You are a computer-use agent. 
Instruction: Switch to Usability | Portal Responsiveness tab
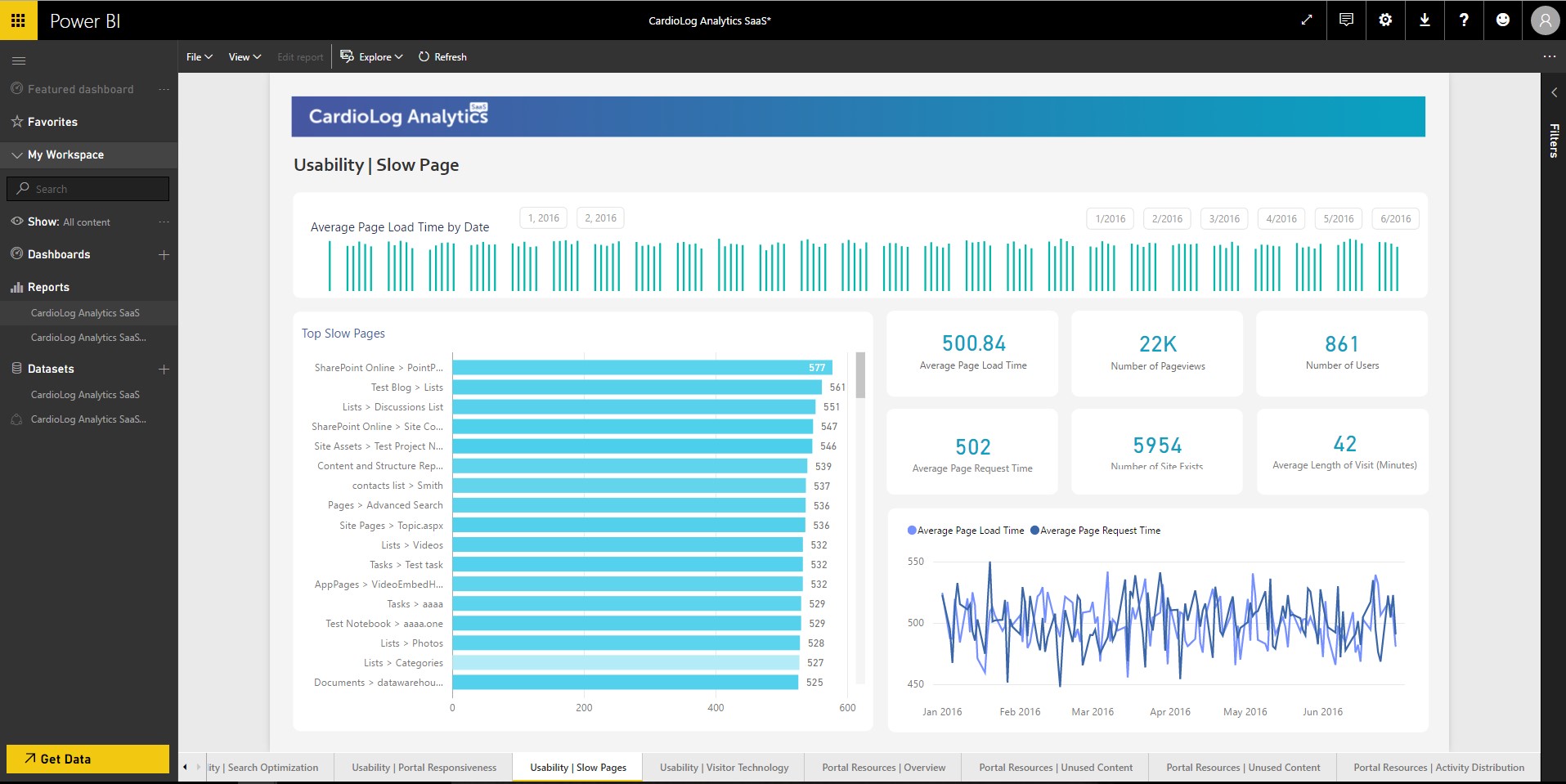(x=424, y=768)
